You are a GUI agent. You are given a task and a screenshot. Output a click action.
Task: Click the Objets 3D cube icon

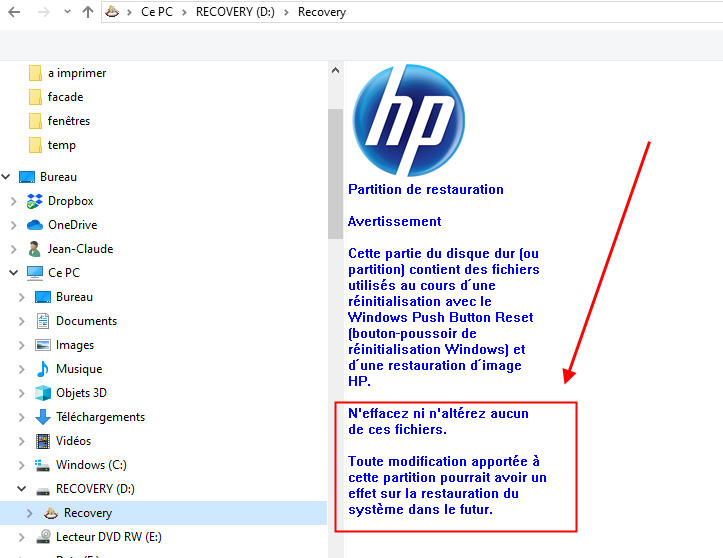point(43,393)
